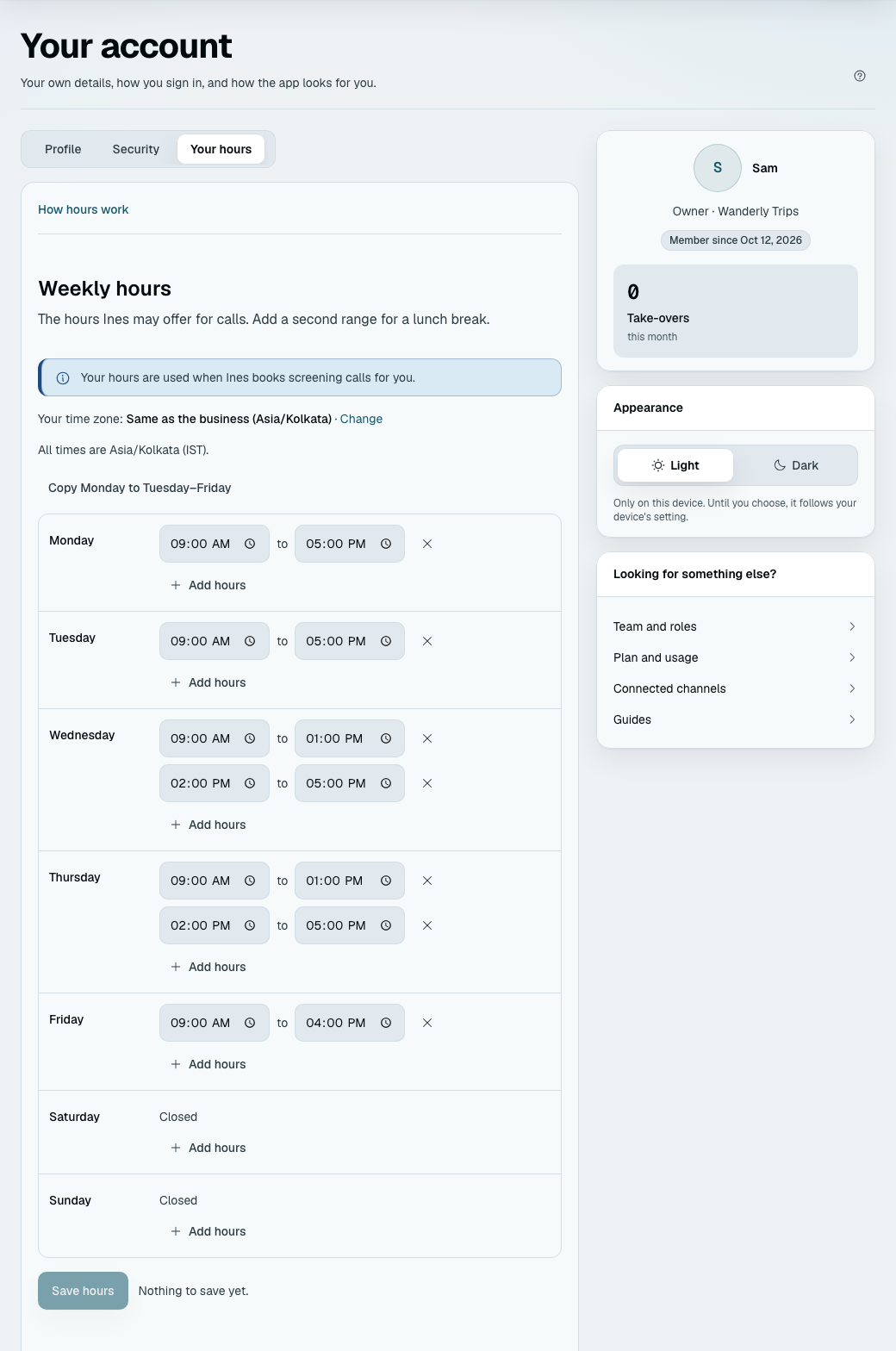Delete Friday's 09:00 AM to 04:00 PM range
The height and width of the screenshot is (1351, 896).
(x=427, y=1023)
